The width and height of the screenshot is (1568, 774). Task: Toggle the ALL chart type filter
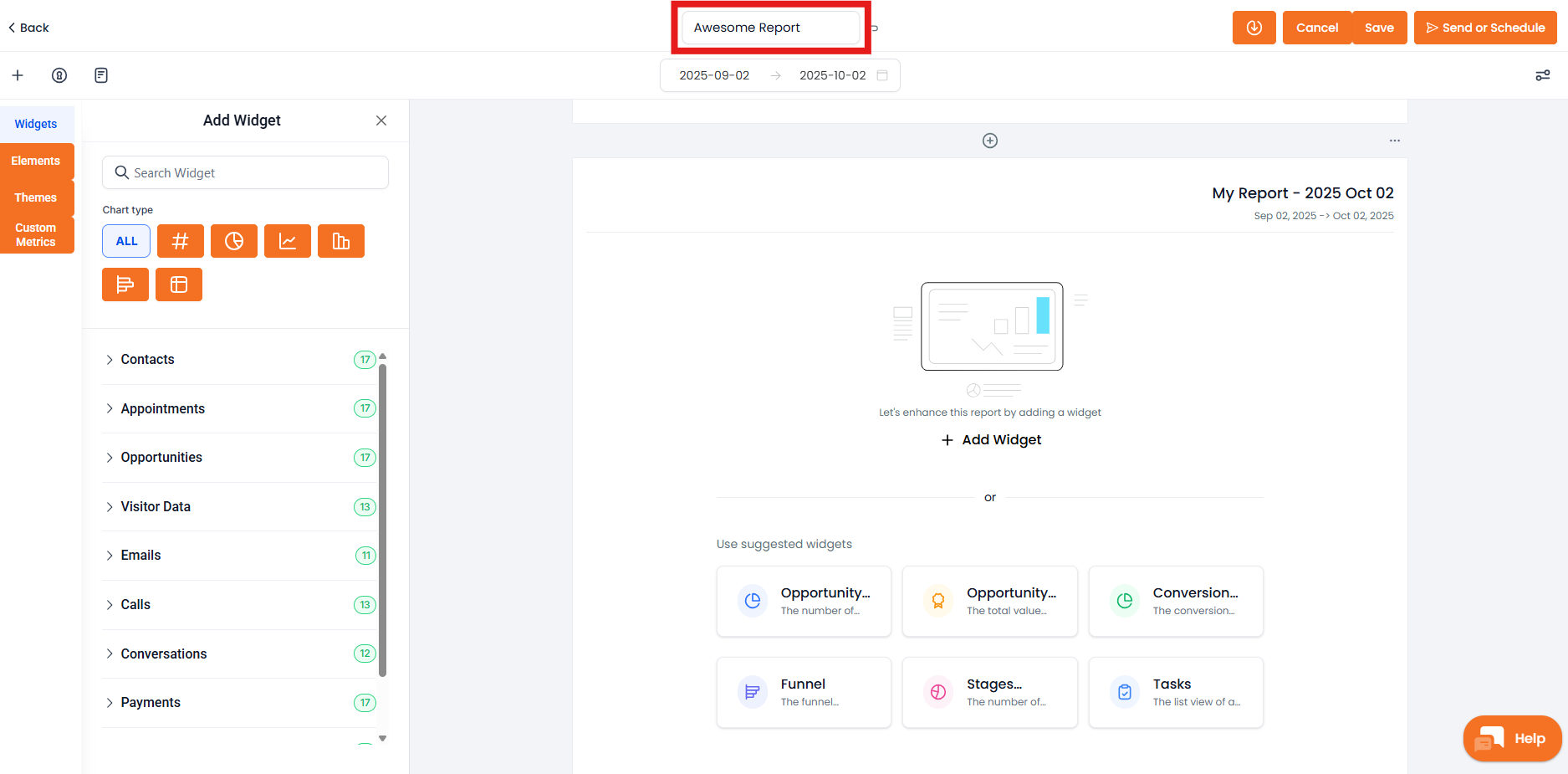pyautogui.click(x=126, y=241)
